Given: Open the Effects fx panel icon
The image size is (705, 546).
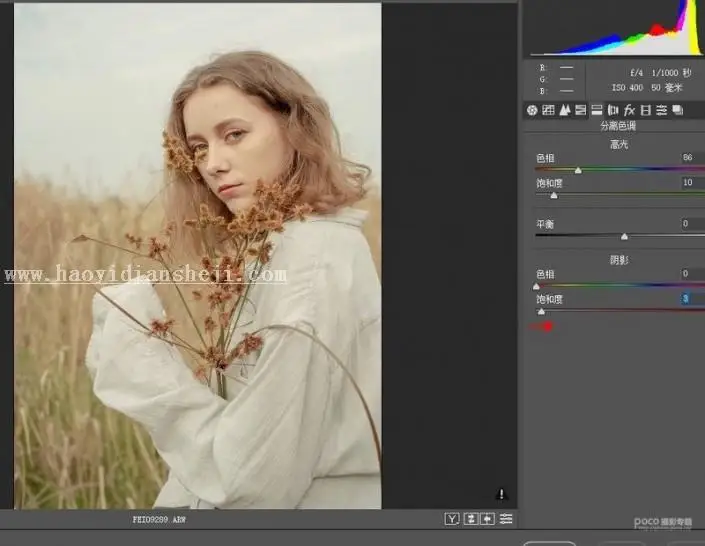Looking at the screenshot, I should [629, 110].
